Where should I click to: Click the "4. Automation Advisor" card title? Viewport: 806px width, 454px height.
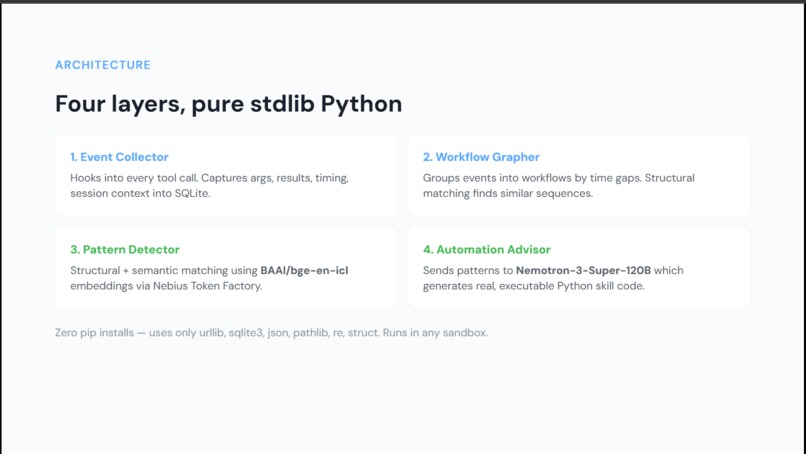[x=487, y=249]
